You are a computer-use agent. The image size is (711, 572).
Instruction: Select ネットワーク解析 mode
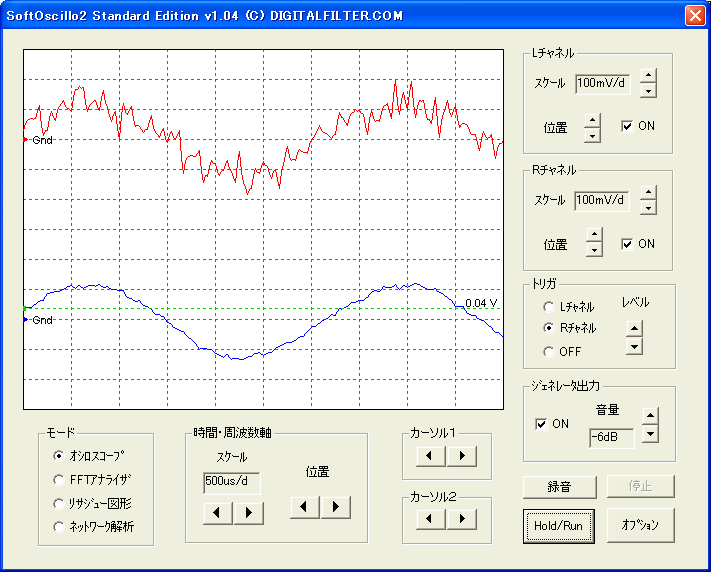pos(58,527)
